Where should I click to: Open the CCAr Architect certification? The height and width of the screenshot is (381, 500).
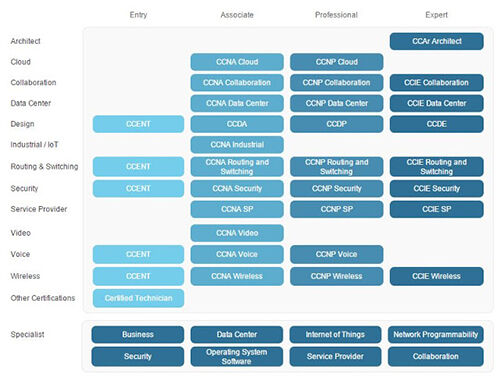[x=436, y=41]
